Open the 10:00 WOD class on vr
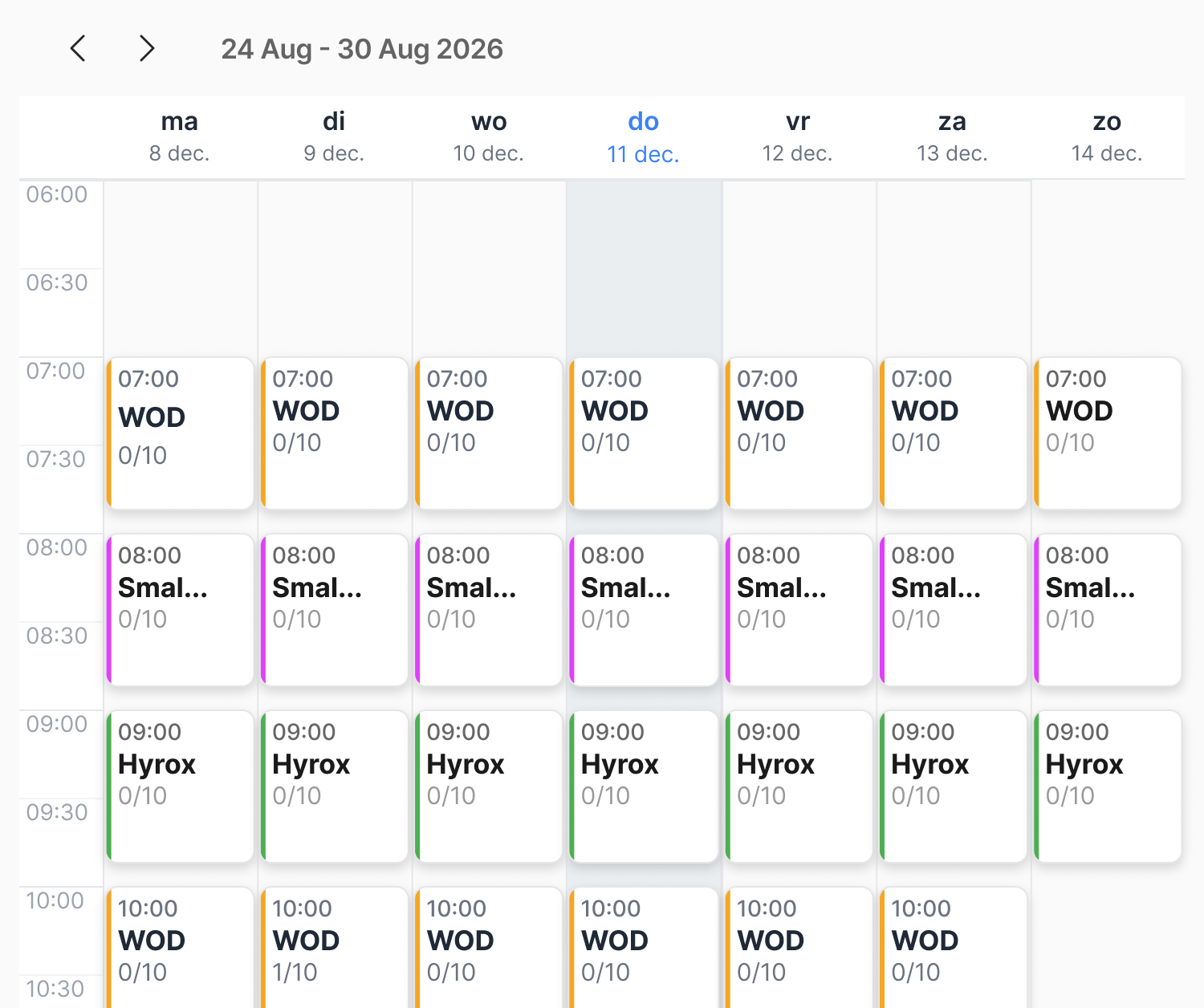Viewport: 1204px width, 1008px height. point(799,948)
